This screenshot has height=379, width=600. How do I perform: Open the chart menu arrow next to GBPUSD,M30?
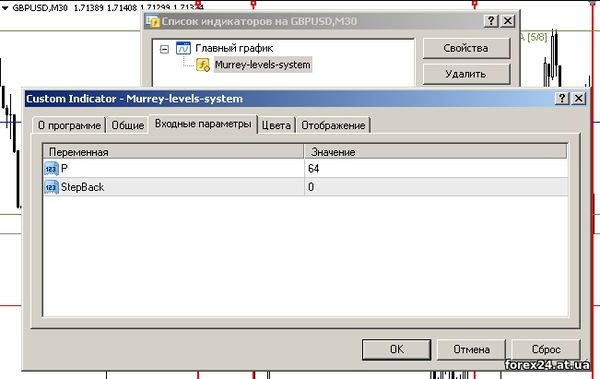tap(5, 8)
